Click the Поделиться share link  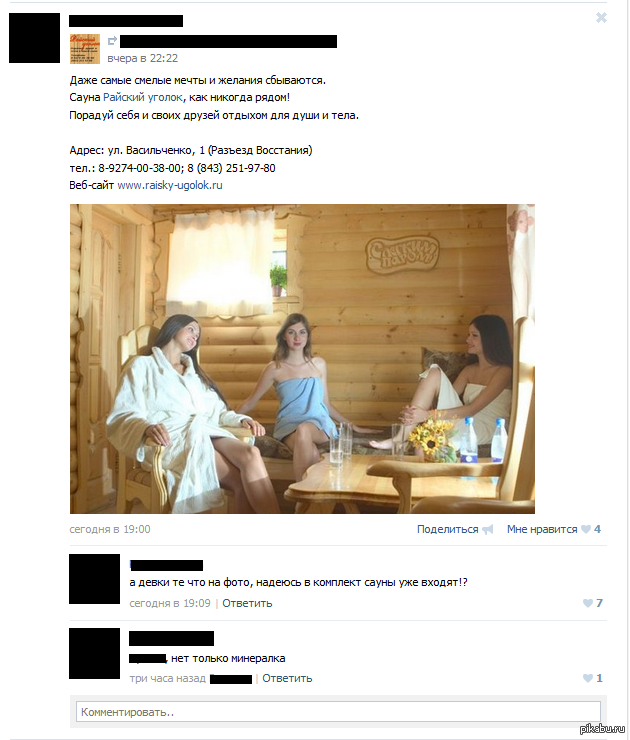click(x=447, y=530)
